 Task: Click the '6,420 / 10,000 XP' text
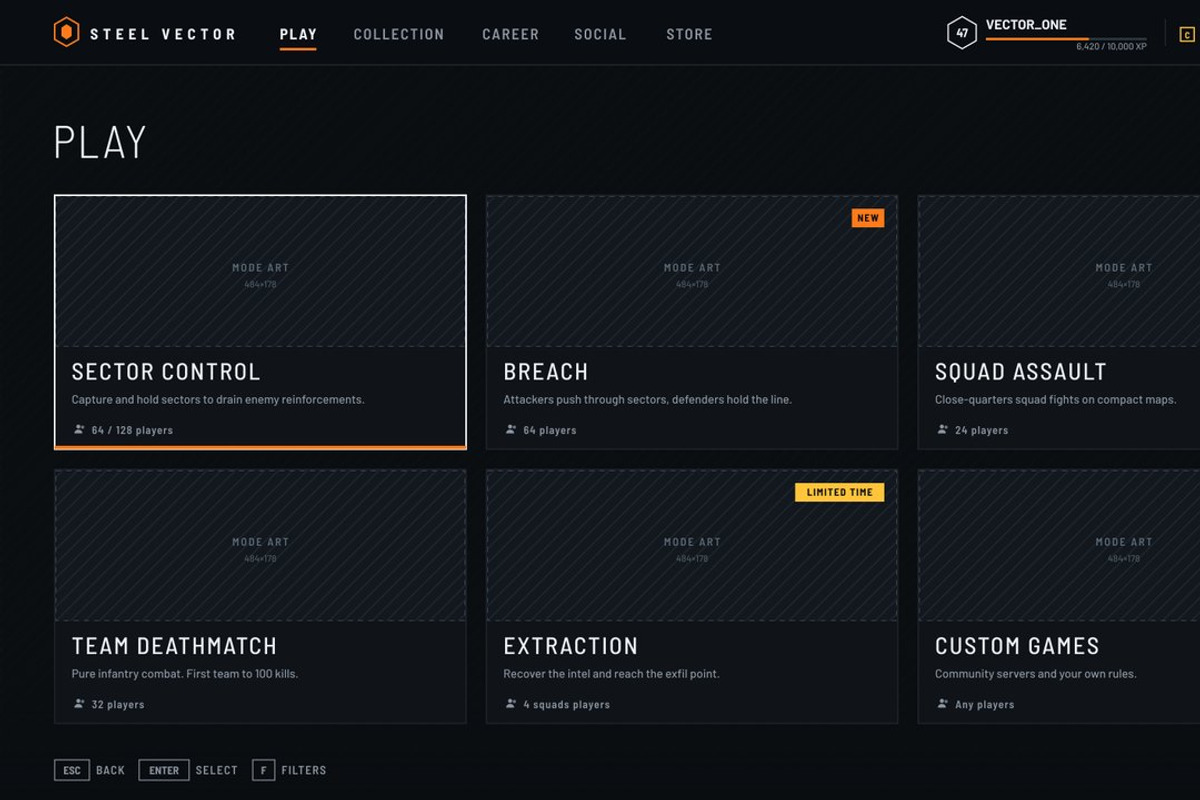click(1111, 47)
